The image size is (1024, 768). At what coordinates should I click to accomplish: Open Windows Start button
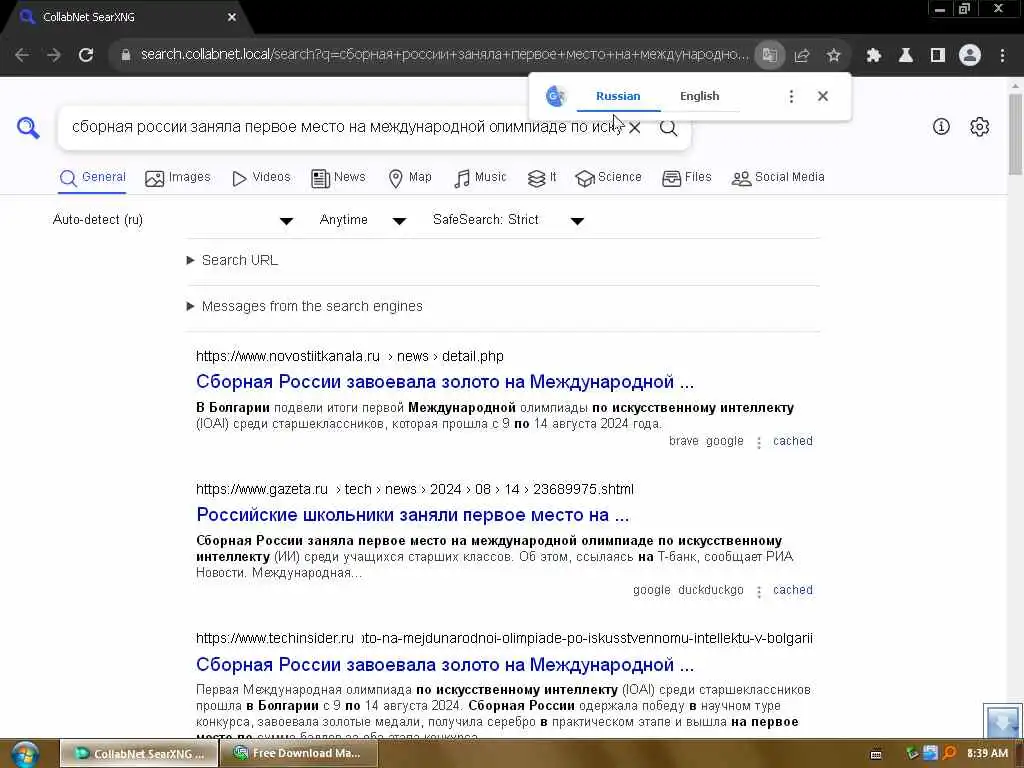(25, 754)
